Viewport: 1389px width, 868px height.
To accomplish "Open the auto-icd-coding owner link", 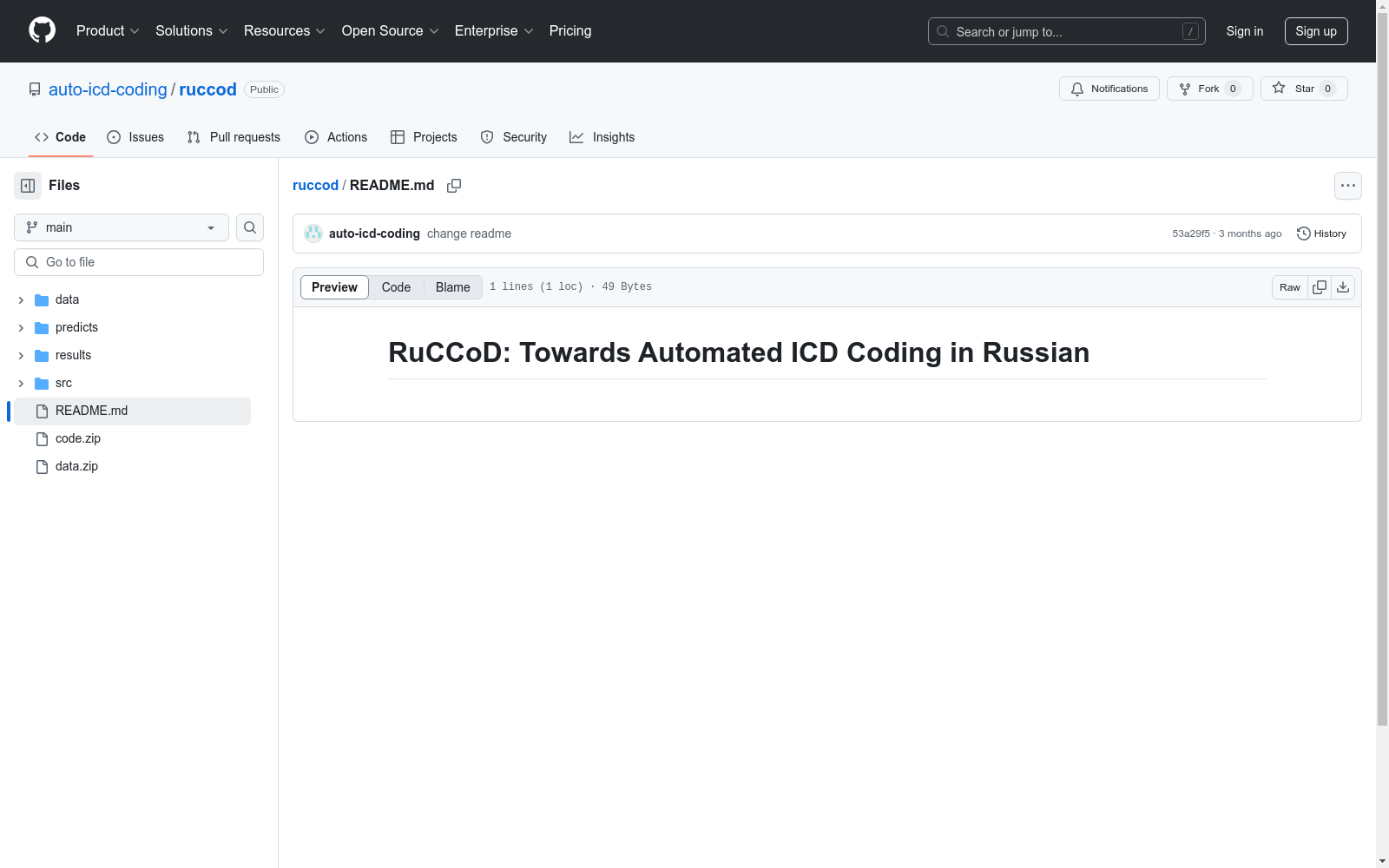I will click(108, 89).
